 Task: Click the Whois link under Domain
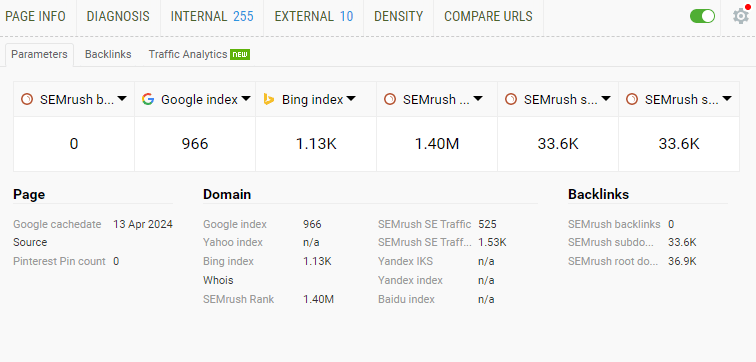coord(218,280)
